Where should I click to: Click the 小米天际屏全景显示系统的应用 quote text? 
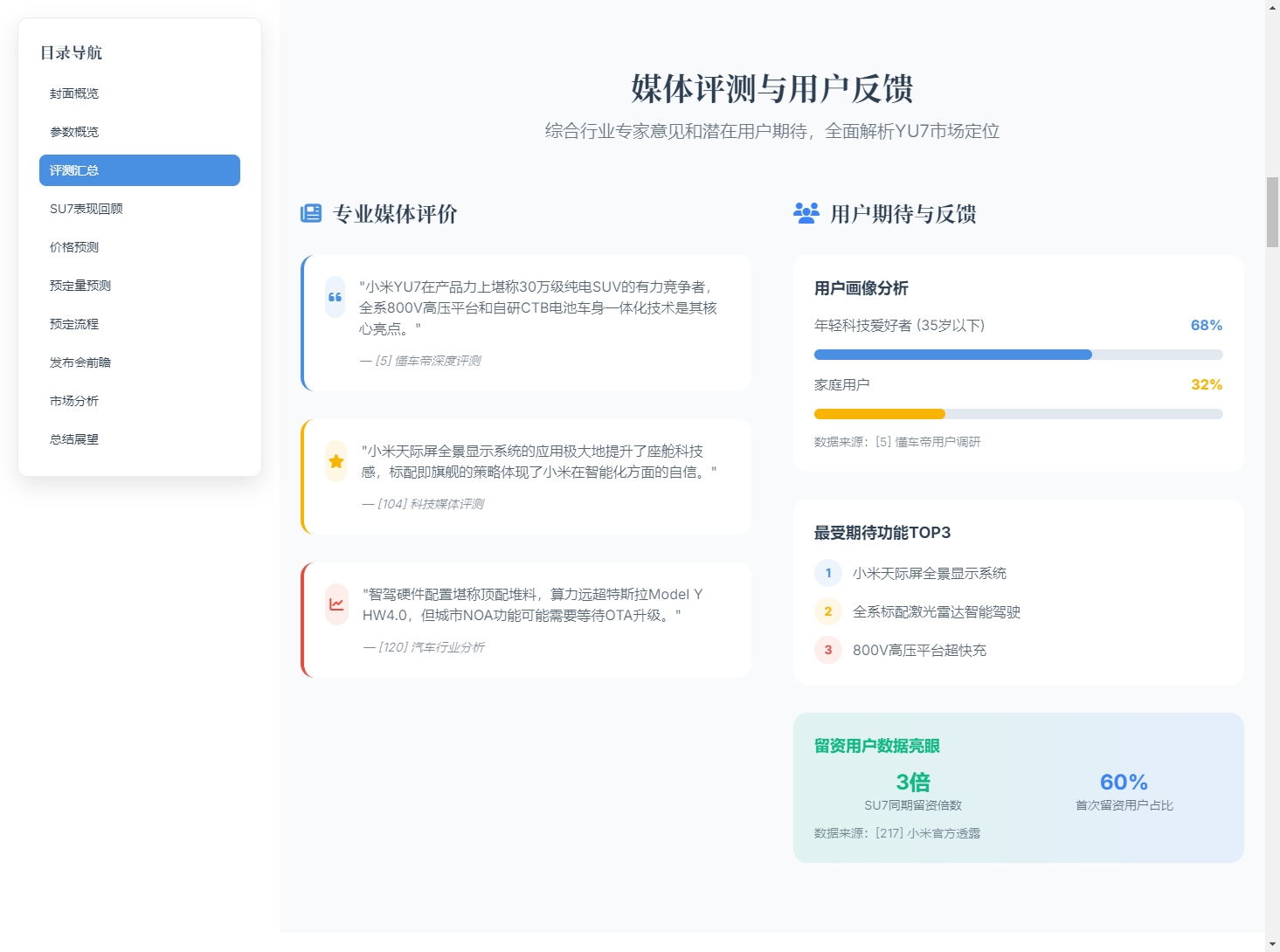click(539, 461)
